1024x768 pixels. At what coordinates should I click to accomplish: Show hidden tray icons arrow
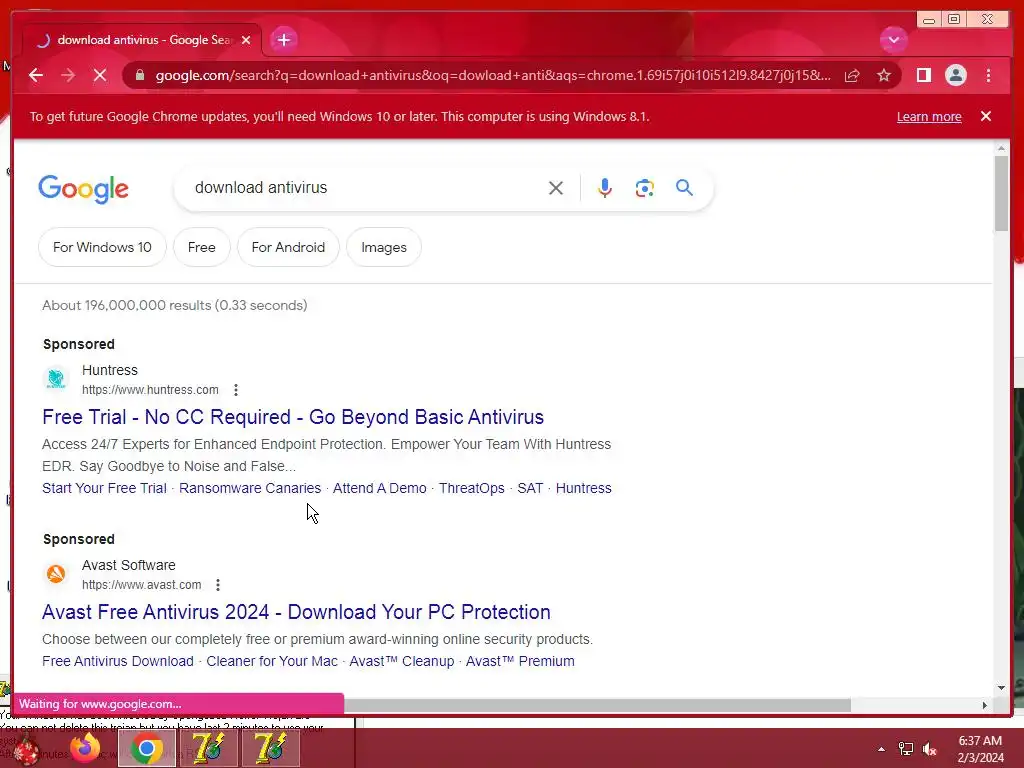click(x=882, y=749)
